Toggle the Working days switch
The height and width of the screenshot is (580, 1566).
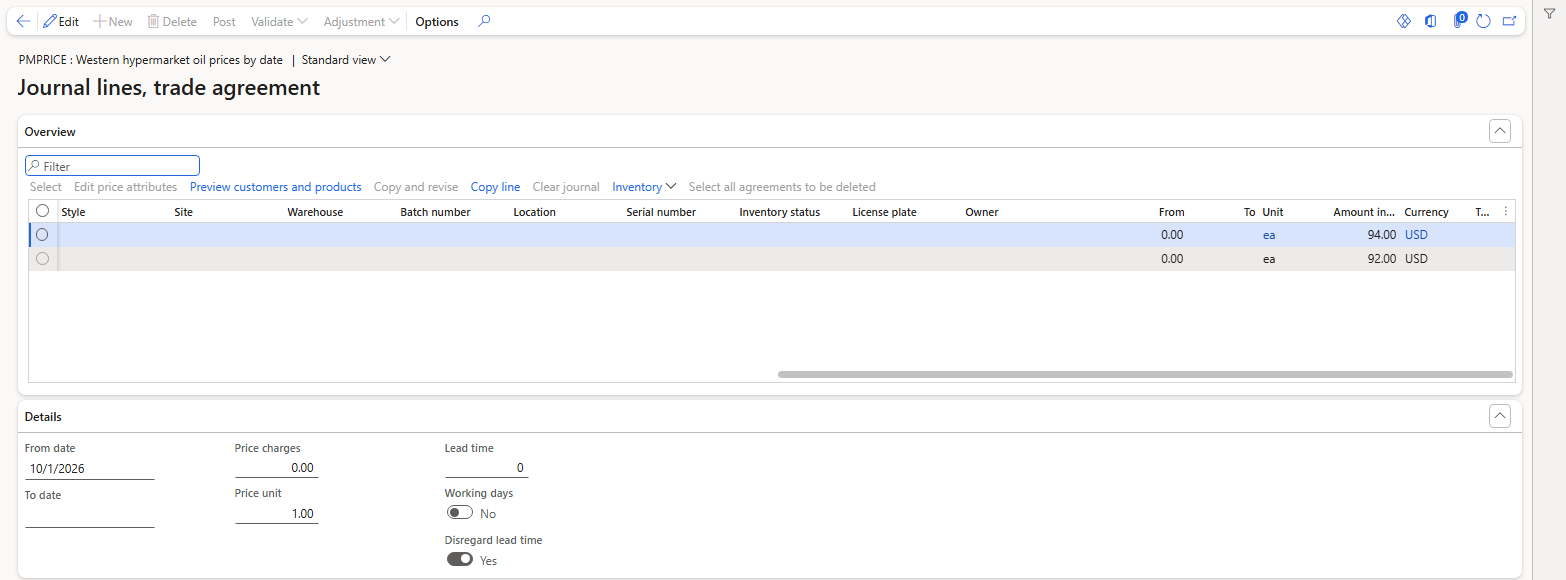point(460,513)
